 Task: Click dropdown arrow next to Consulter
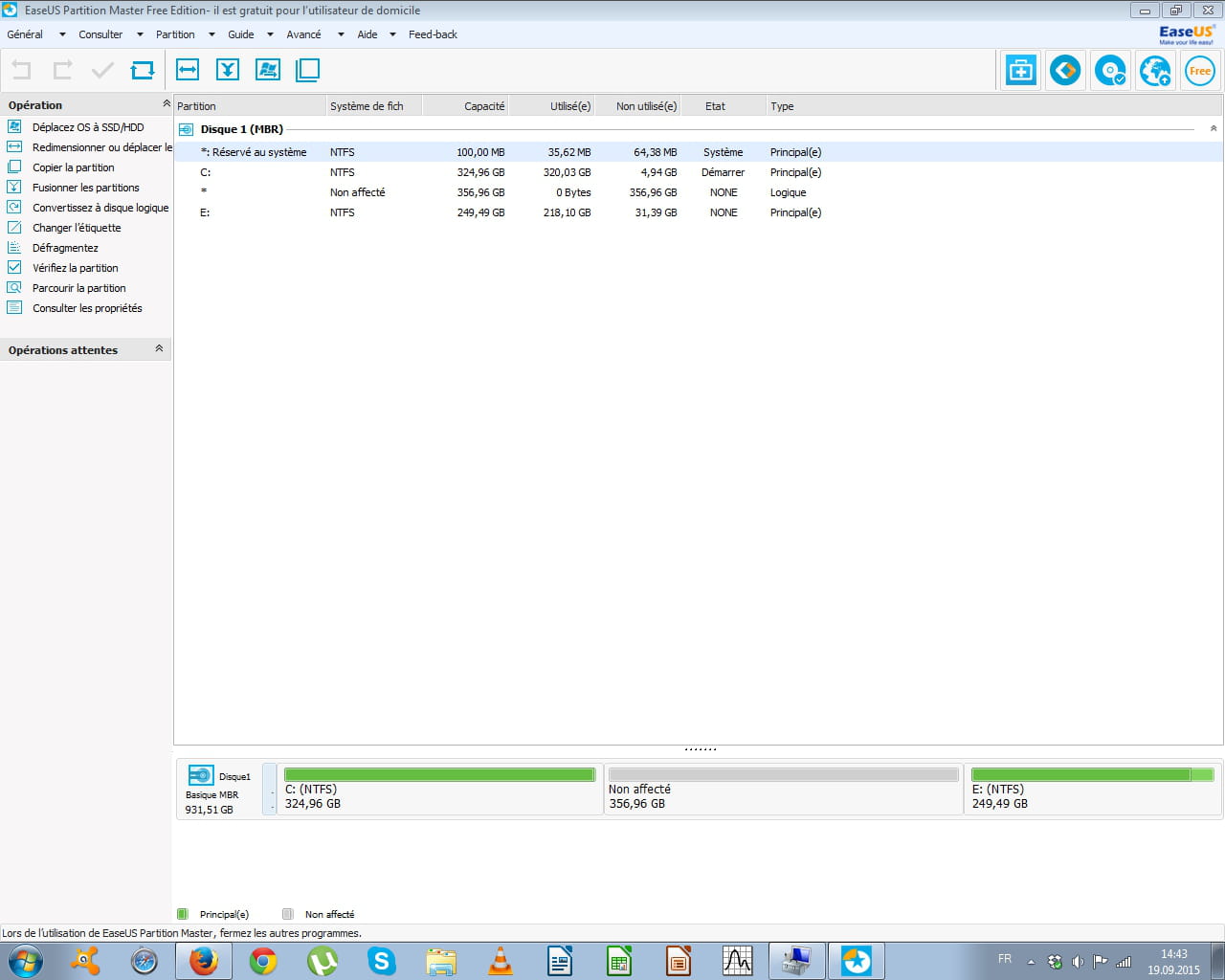(140, 35)
